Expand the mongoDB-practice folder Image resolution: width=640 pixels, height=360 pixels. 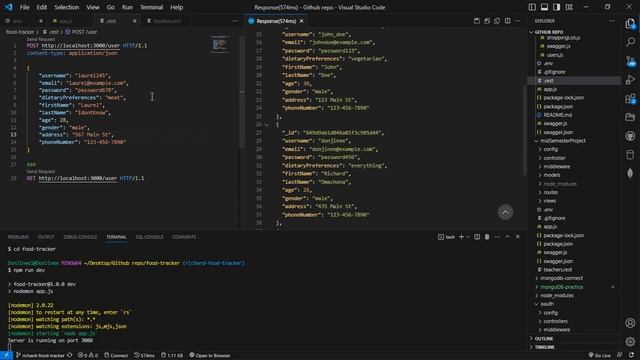[536, 287]
